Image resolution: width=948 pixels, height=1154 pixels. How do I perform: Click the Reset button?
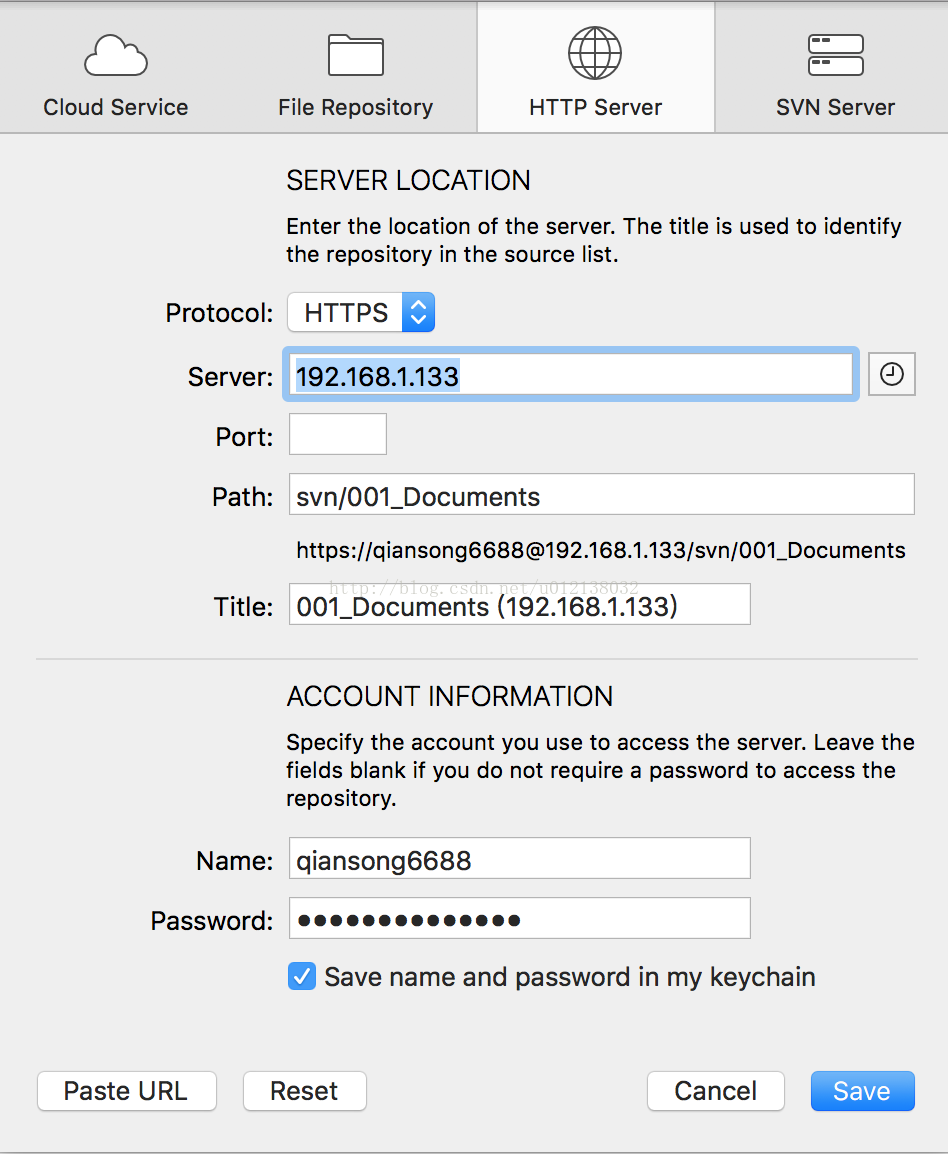click(305, 1091)
